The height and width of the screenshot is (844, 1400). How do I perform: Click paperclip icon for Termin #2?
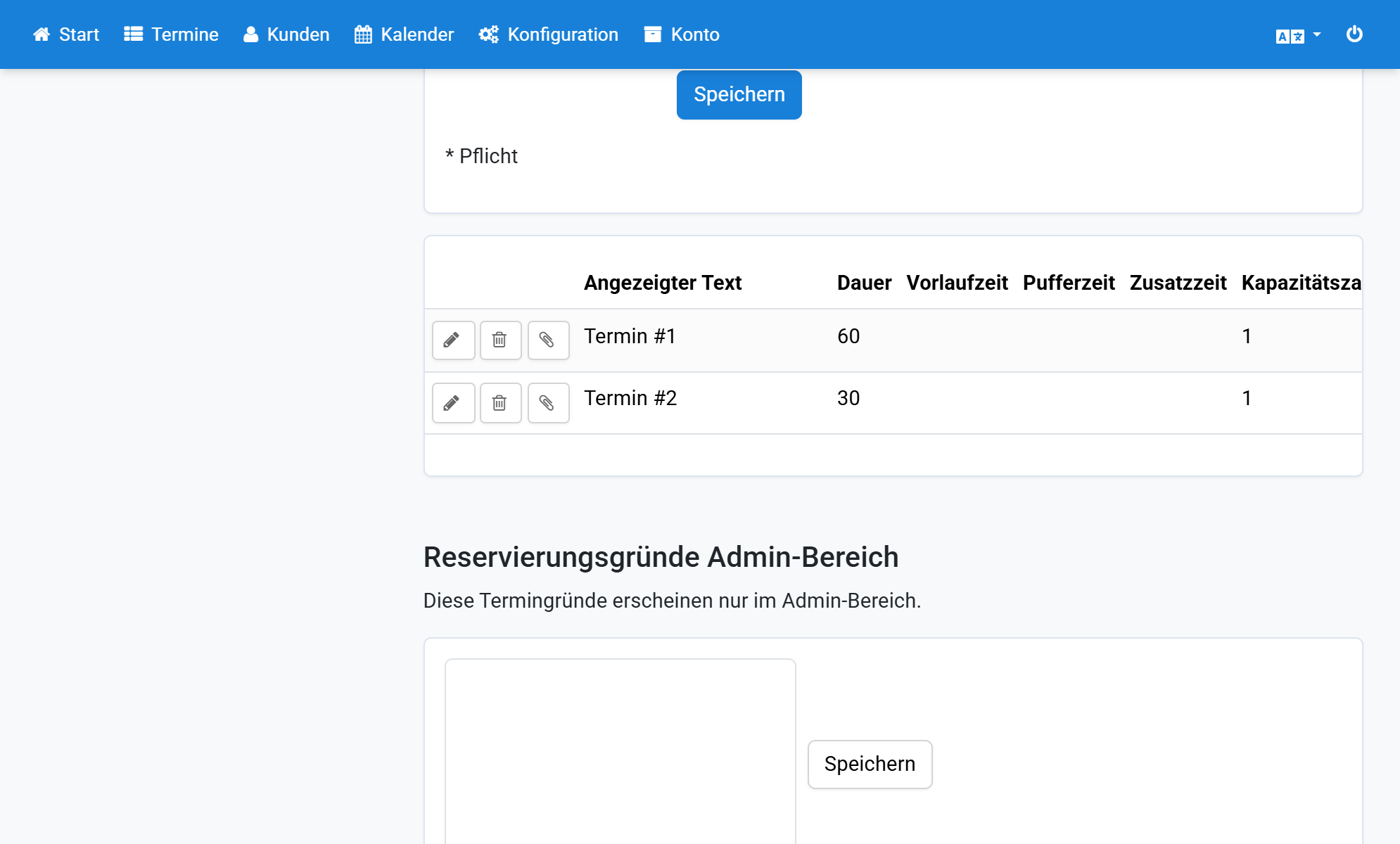pos(548,403)
